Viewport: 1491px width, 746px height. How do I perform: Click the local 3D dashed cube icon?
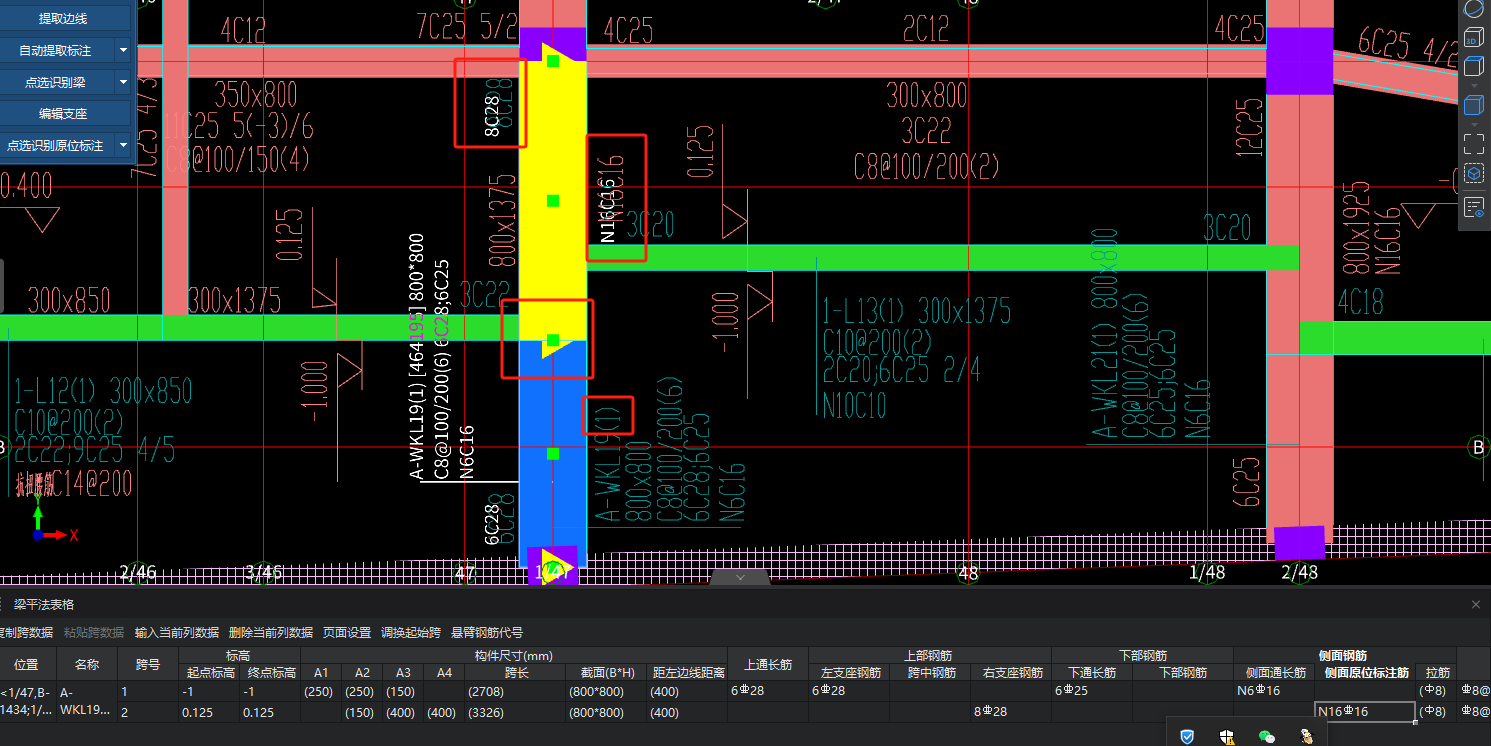(x=1473, y=174)
